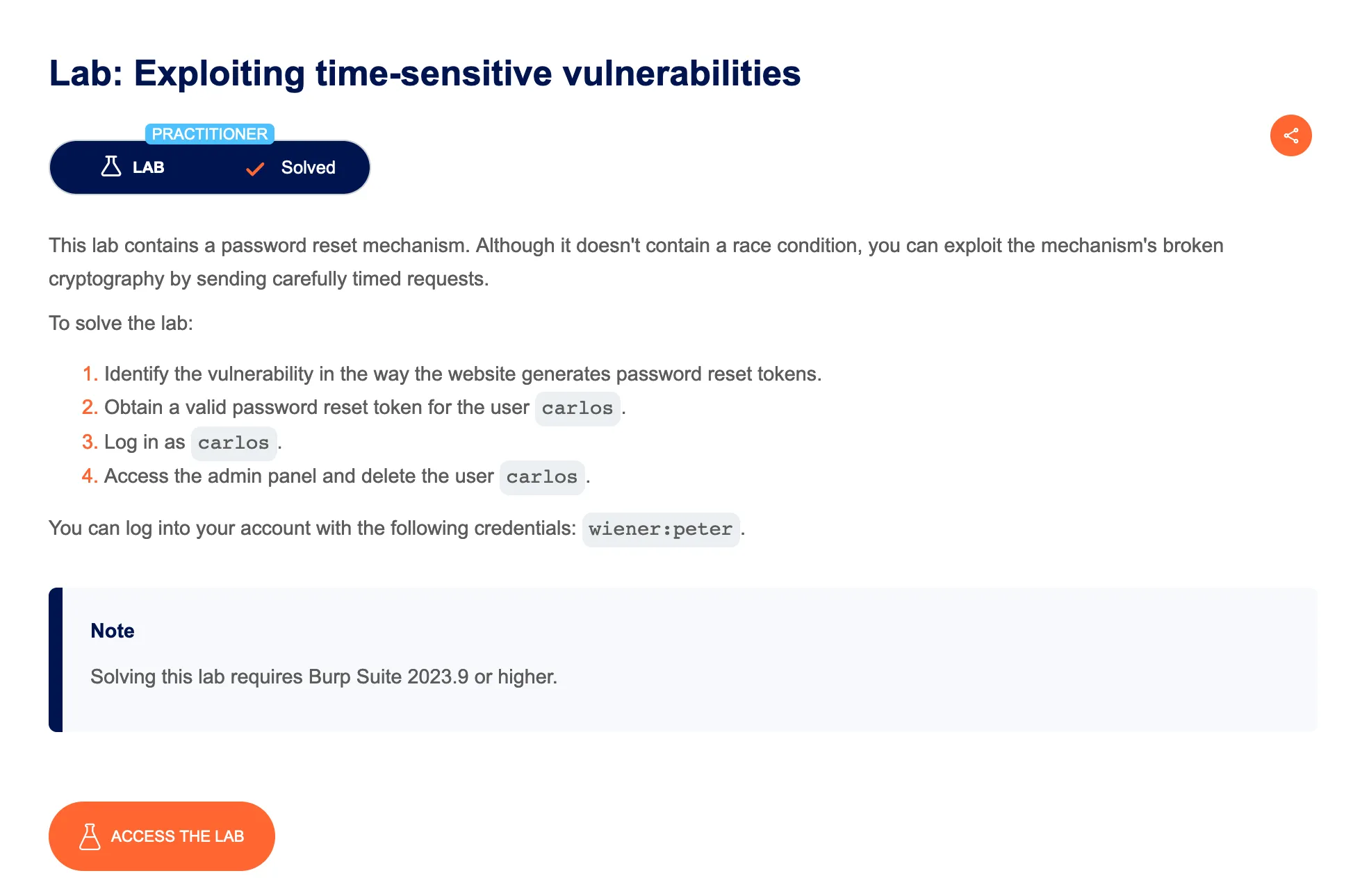
Task: Click the orange share icon
Action: [1290, 135]
